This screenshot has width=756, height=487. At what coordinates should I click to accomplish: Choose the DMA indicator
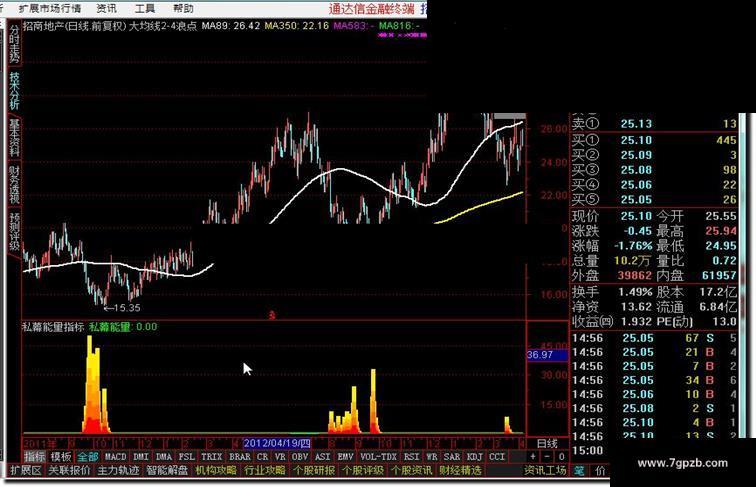click(164, 456)
